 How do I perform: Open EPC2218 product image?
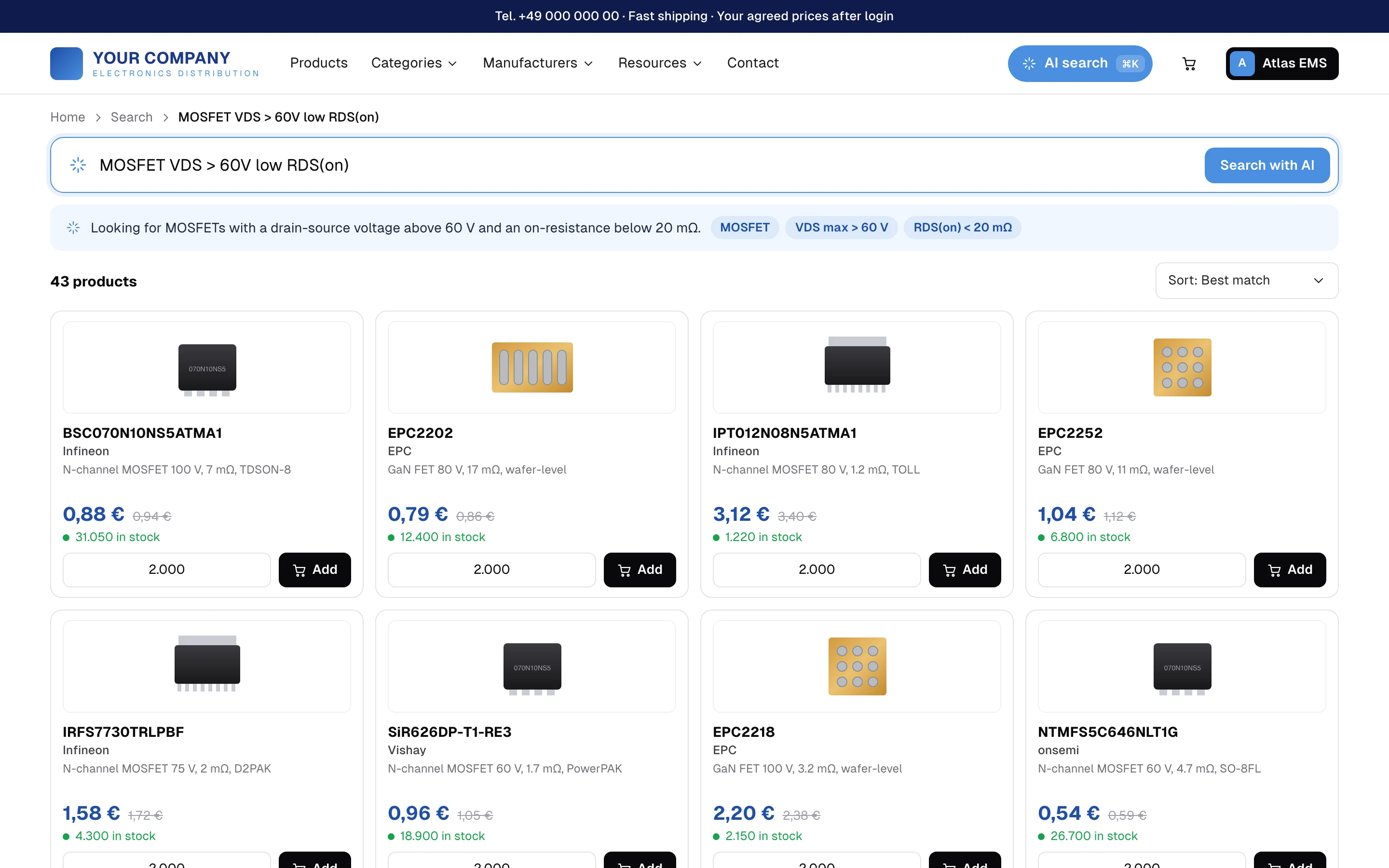pyautogui.click(x=857, y=666)
